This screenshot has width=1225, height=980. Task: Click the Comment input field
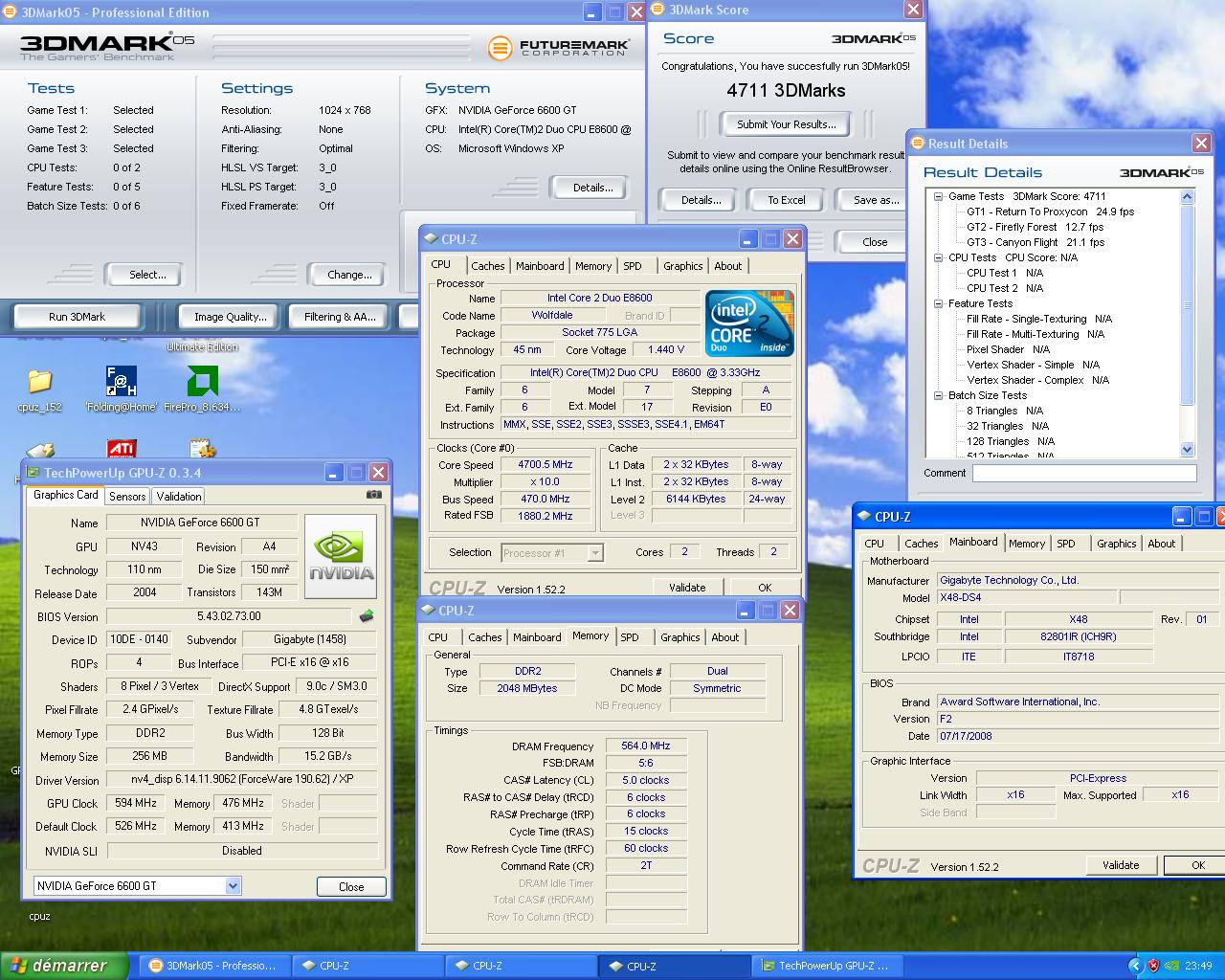click(x=1084, y=473)
